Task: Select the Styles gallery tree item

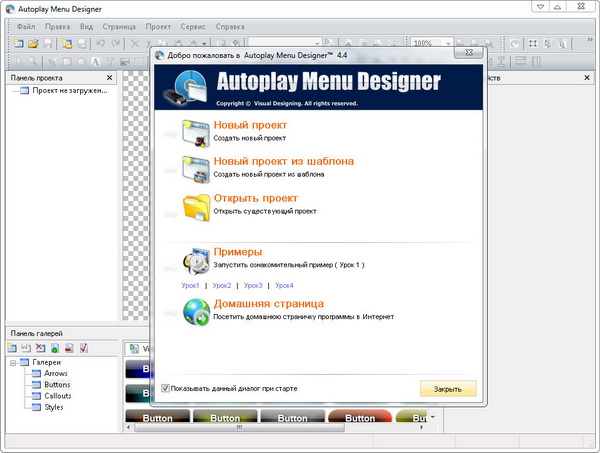Action: pyautogui.click(x=54, y=407)
